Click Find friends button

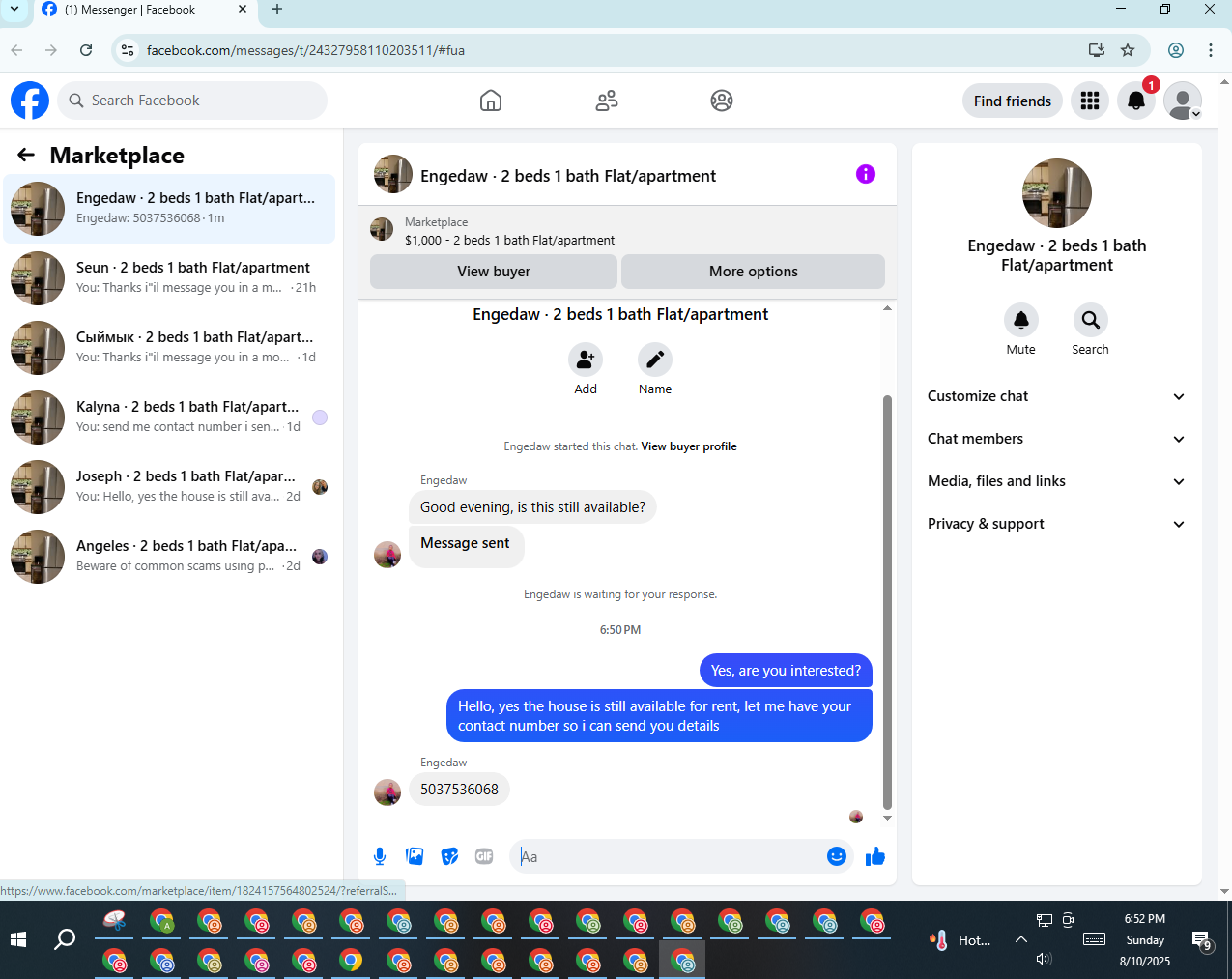(x=1013, y=101)
